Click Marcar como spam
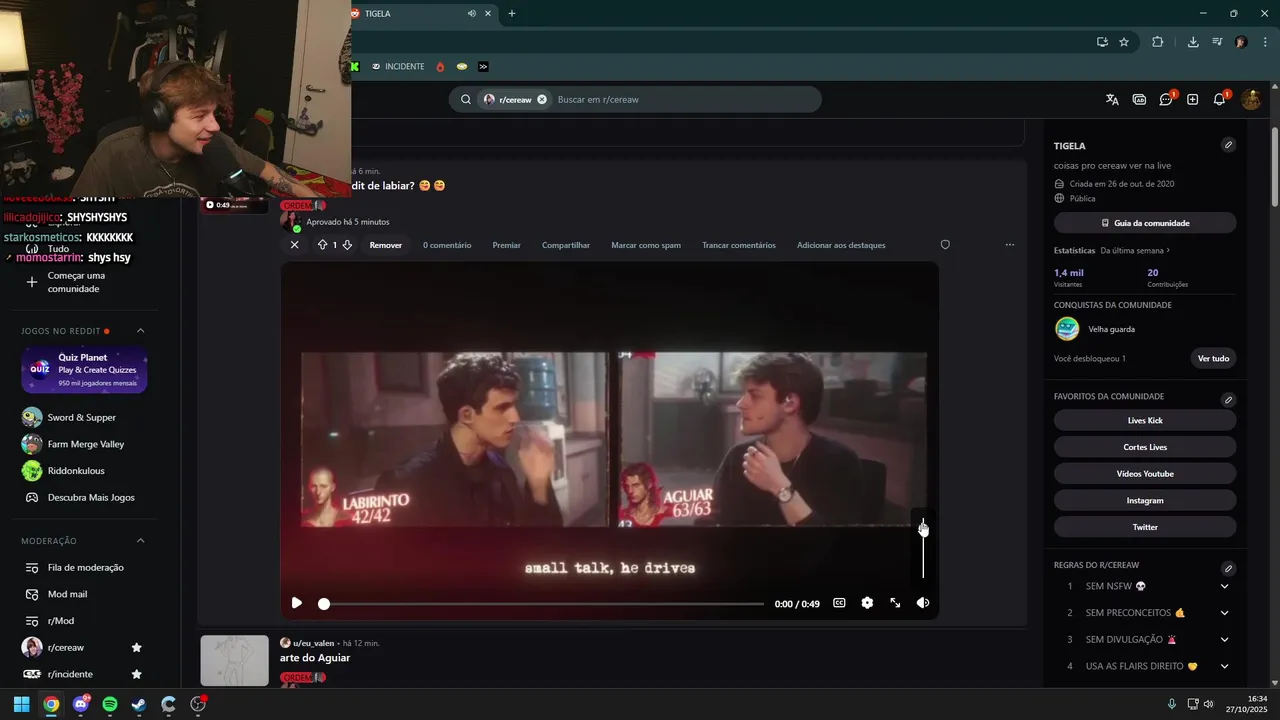Viewport: 1280px width, 720px height. pyautogui.click(x=646, y=245)
